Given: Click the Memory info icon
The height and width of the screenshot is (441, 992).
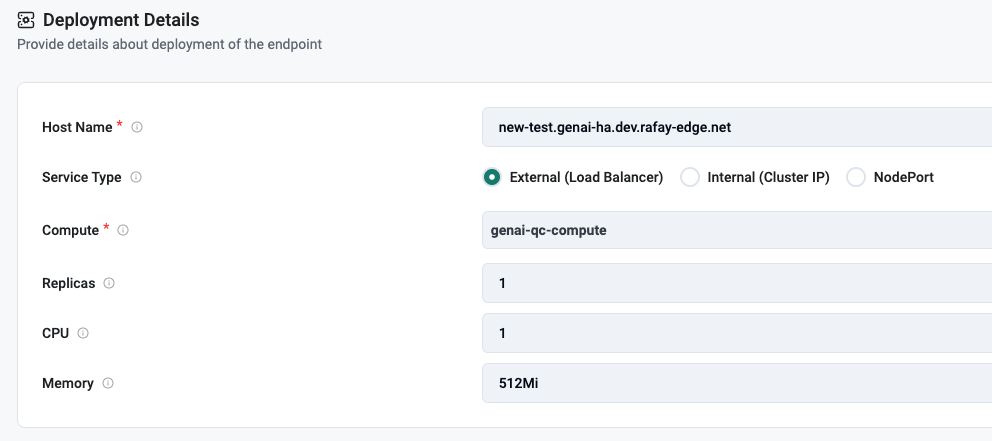Looking at the screenshot, I should (108, 383).
